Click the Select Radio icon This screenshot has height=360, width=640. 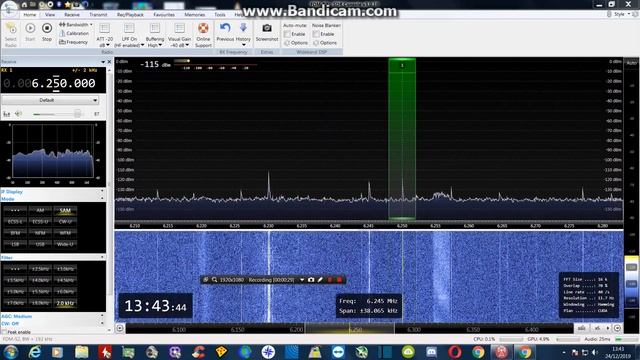[x=11, y=34]
